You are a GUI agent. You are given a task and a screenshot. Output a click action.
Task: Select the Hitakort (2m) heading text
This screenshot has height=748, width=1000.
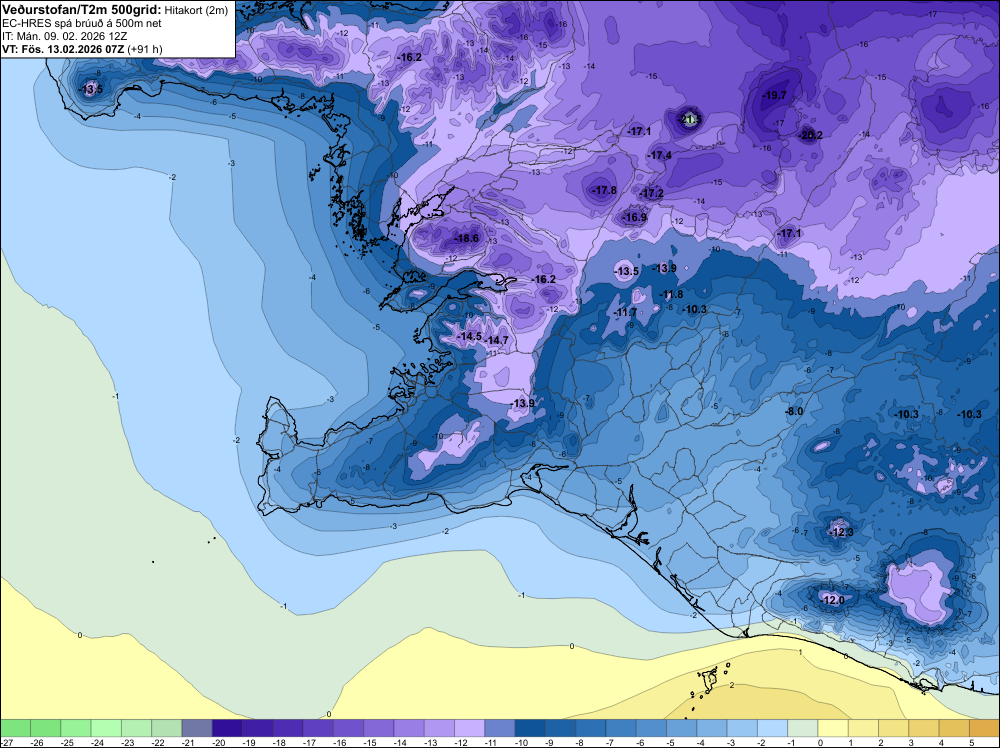click(196, 10)
